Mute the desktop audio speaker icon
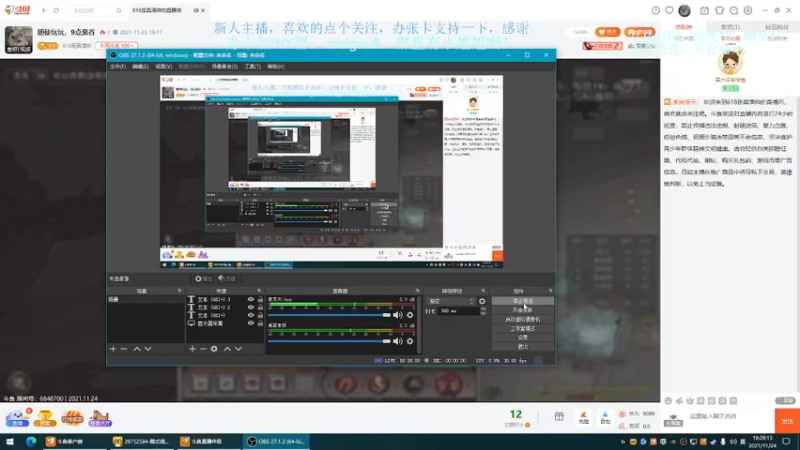 (x=398, y=341)
